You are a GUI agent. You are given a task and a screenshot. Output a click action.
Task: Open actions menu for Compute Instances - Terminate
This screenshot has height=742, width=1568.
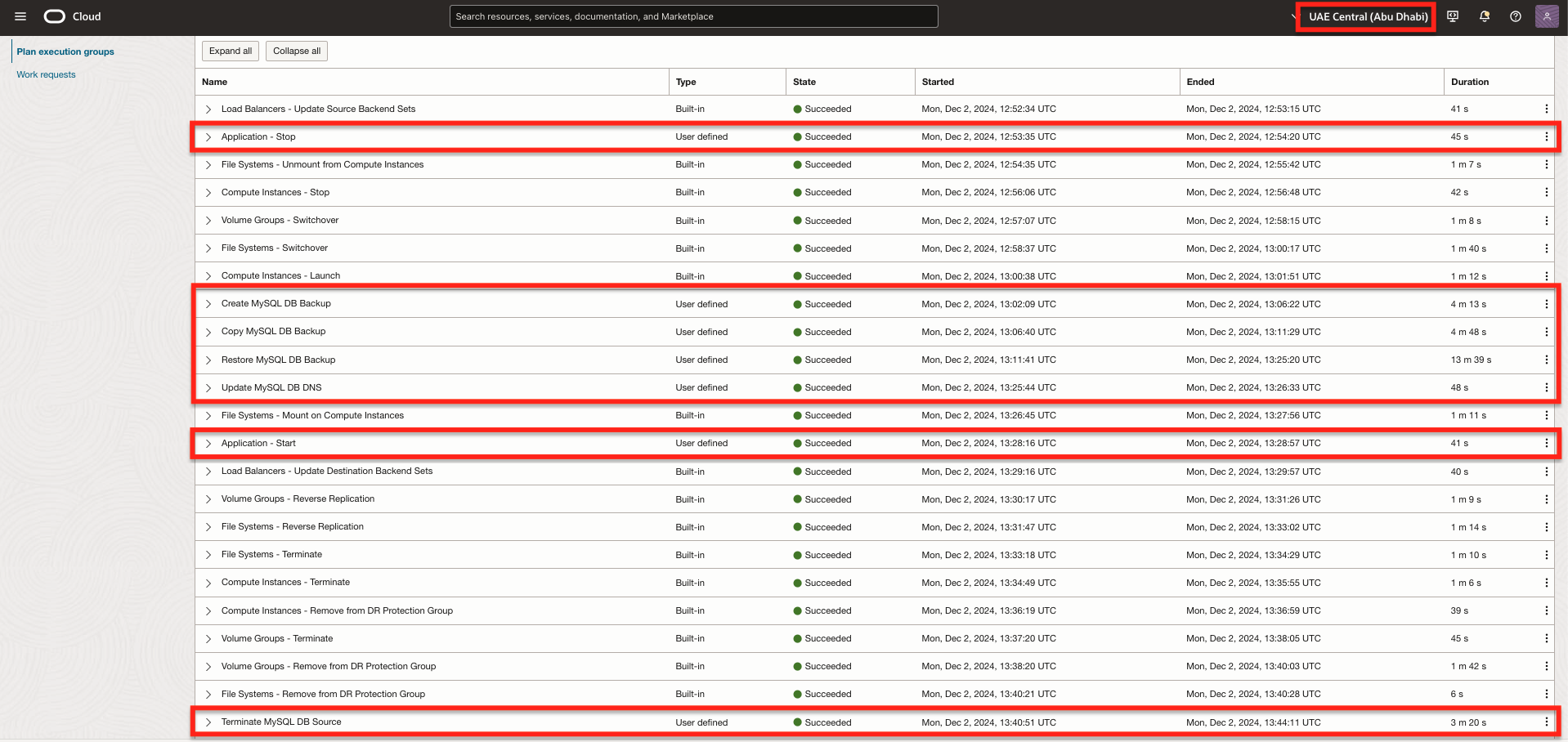[1546, 583]
